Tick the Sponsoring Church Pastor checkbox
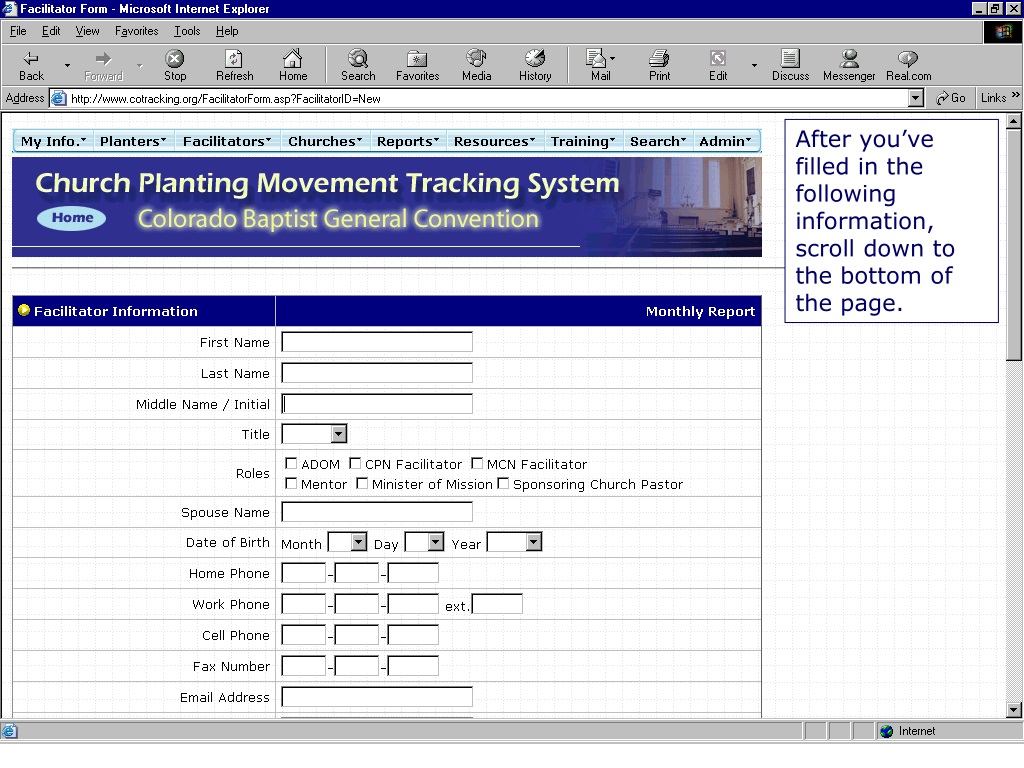 coord(504,483)
